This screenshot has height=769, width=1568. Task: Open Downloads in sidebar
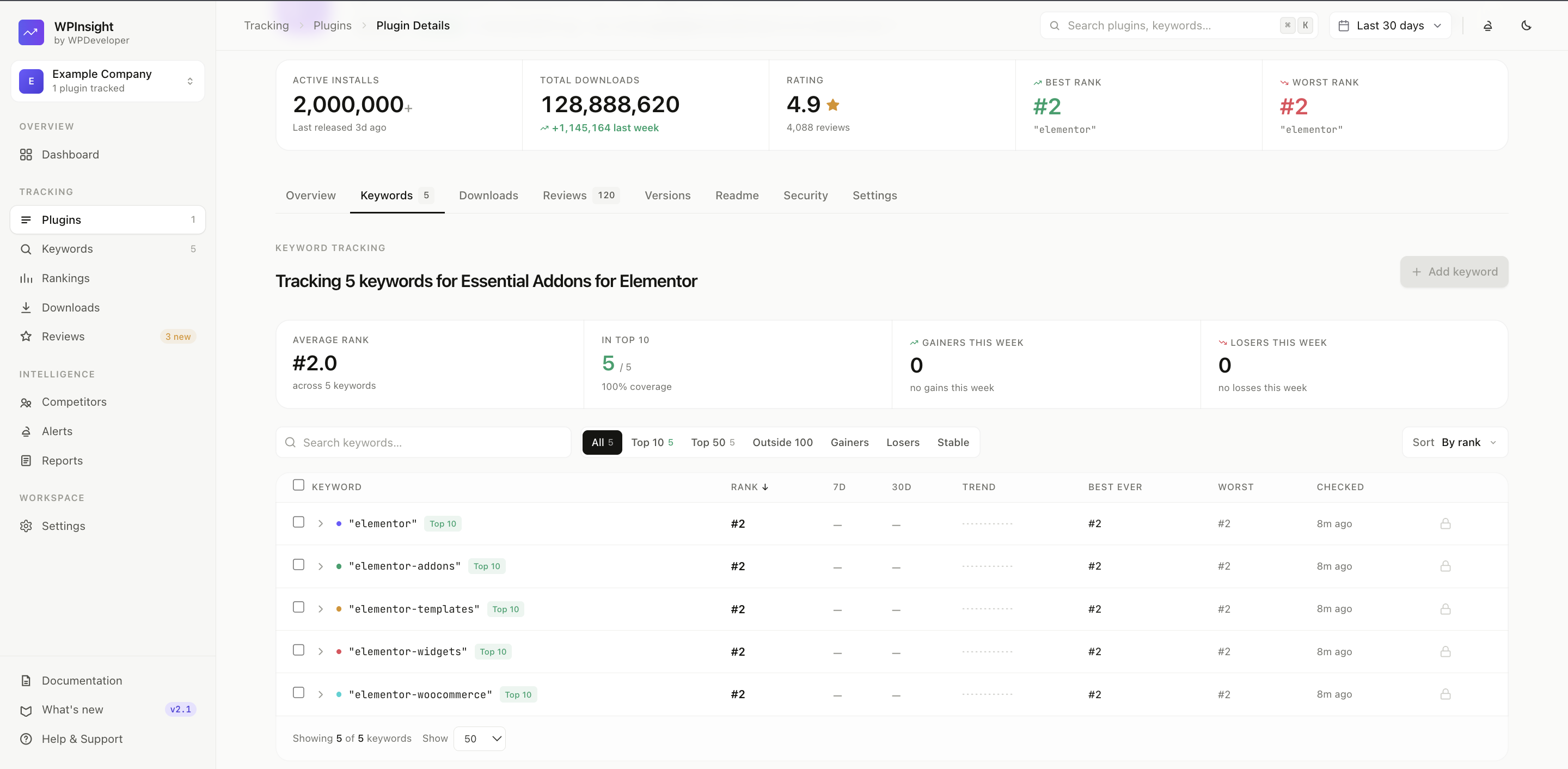pos(108,308)
